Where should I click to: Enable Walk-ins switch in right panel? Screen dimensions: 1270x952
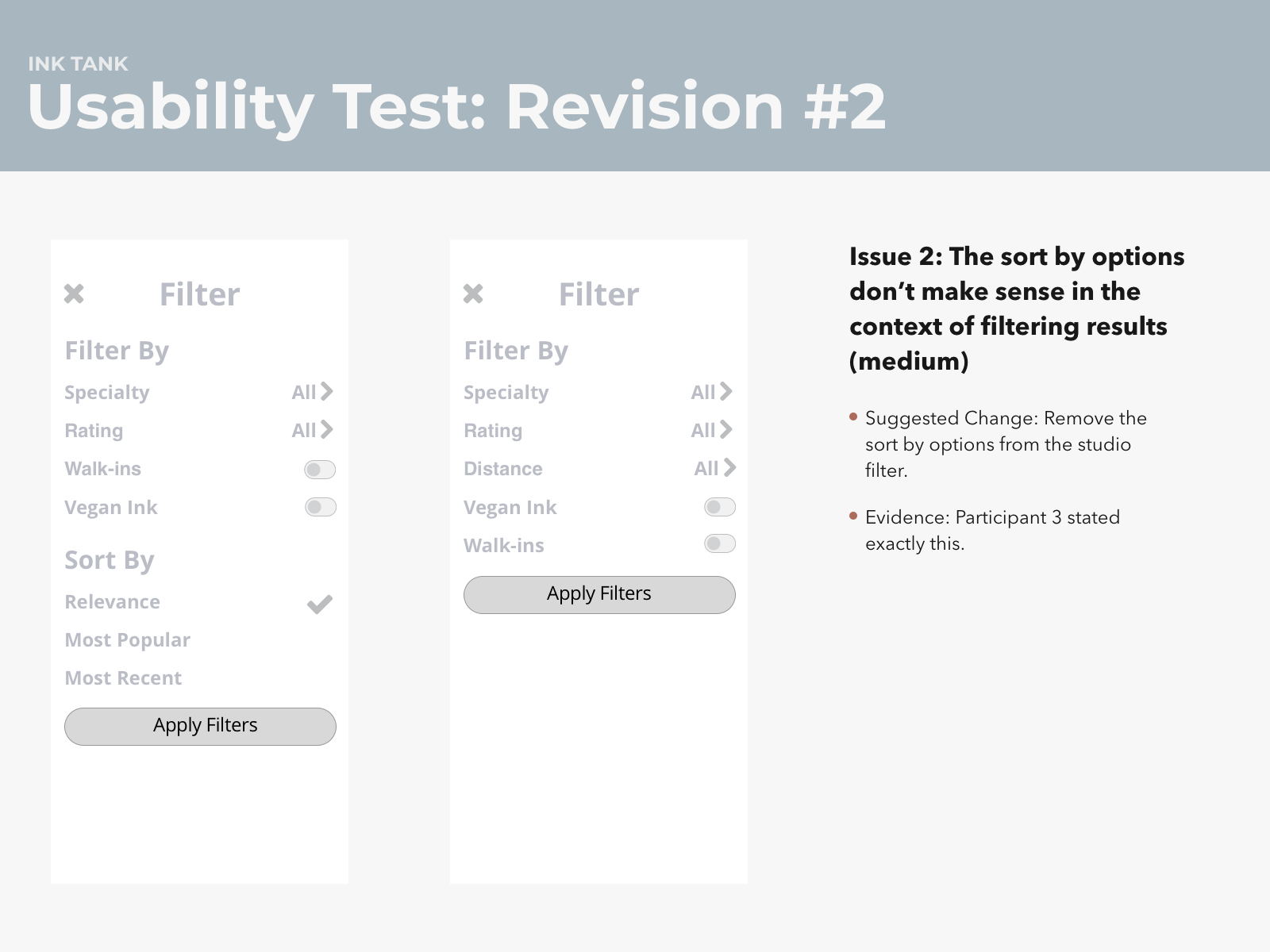(x=719, y=544)
